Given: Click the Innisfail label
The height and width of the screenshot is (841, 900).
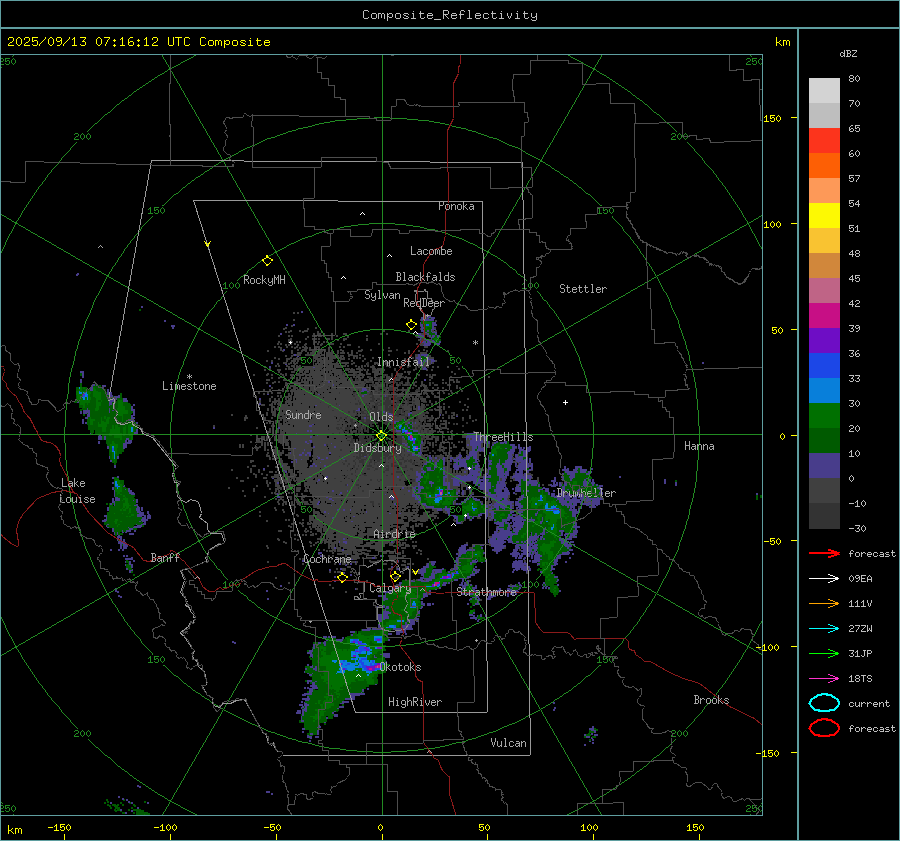Looking at the screenshot, I should (x=403, y=362).
